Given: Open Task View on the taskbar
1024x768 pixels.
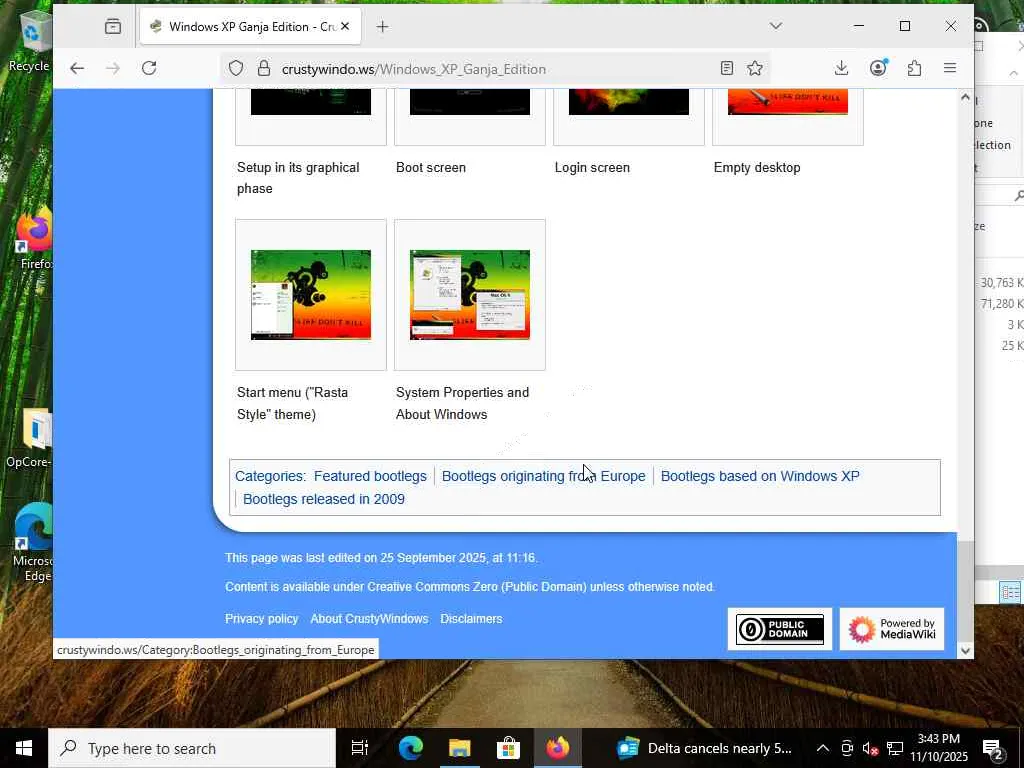Looking at the screenshot, I should (360, 748).
